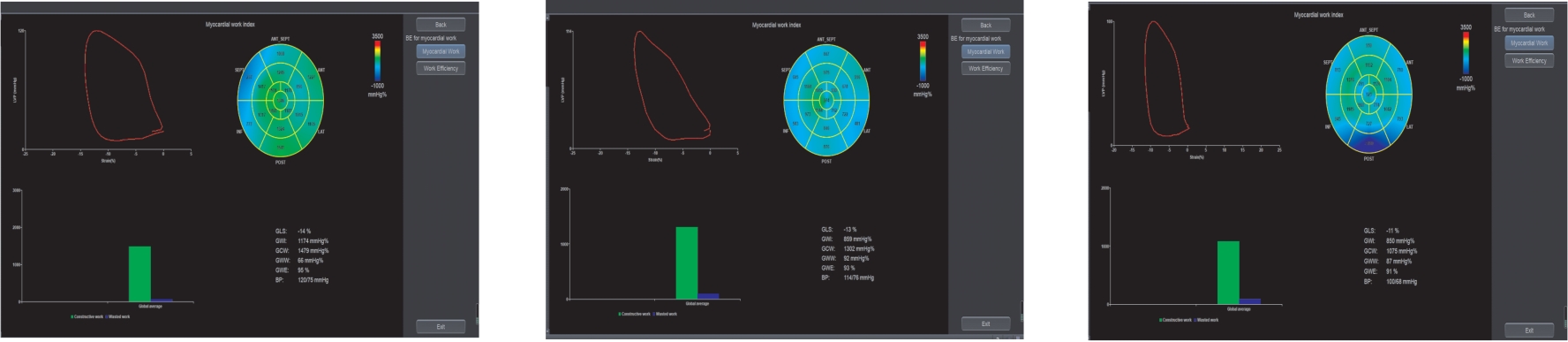Click the bull's-eye plot in the GLS -13 % panel

(x=826, y=100)
